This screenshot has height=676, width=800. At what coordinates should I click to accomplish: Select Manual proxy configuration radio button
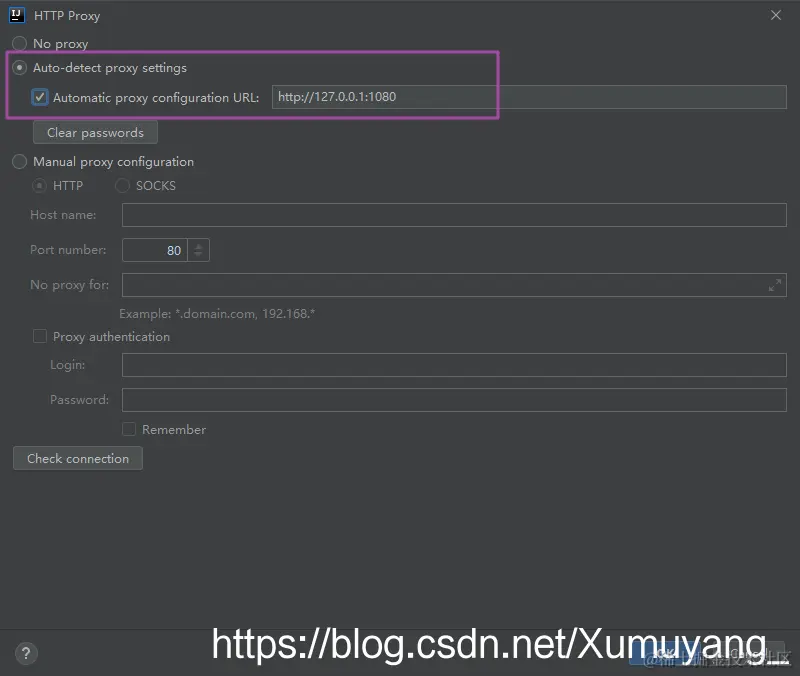[x=19, y=162]
